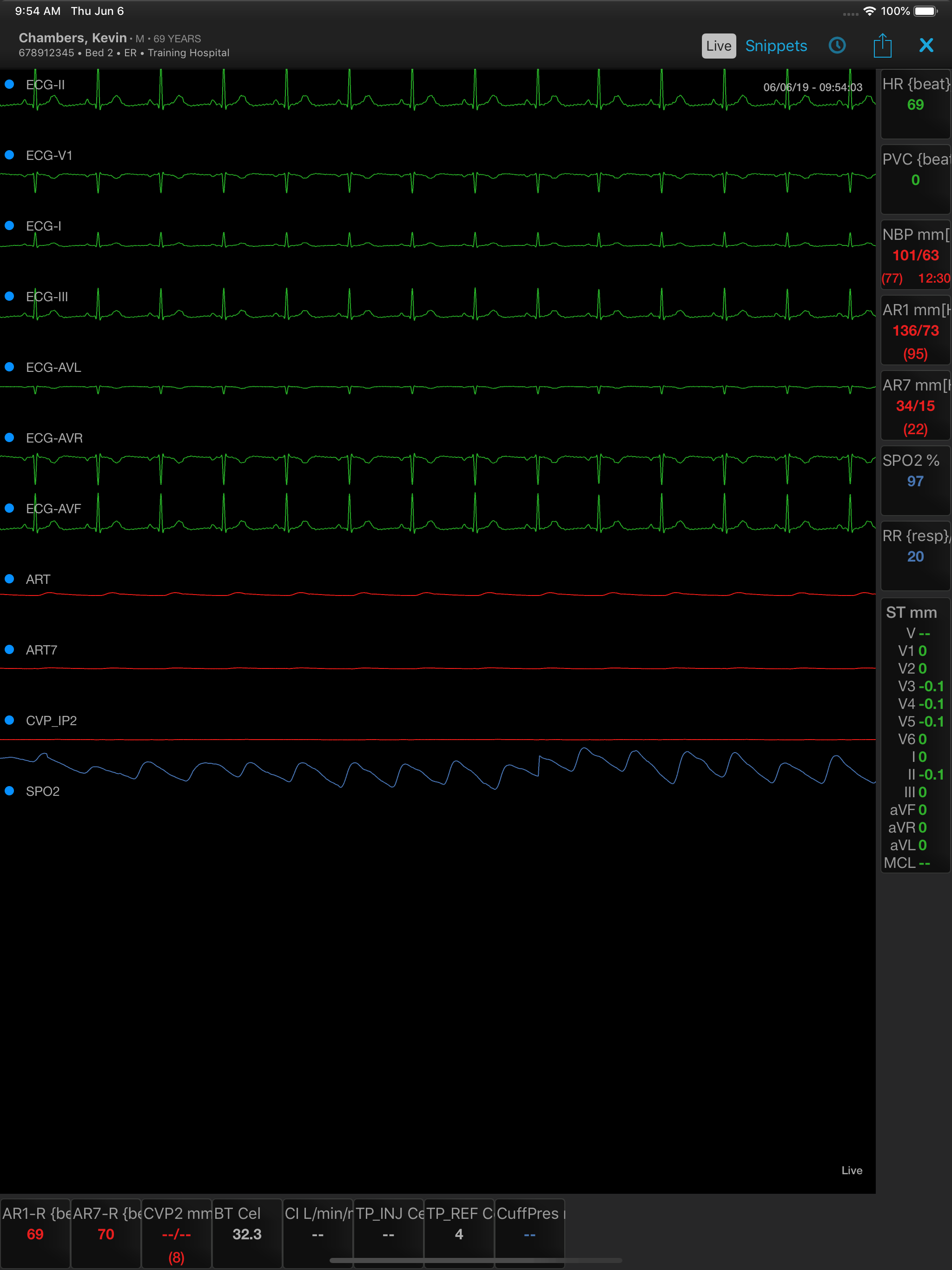Screen dimensions: 952x1270
Task: Expand the BT Cel 32.3 tile
Action: coord(247,1233)
